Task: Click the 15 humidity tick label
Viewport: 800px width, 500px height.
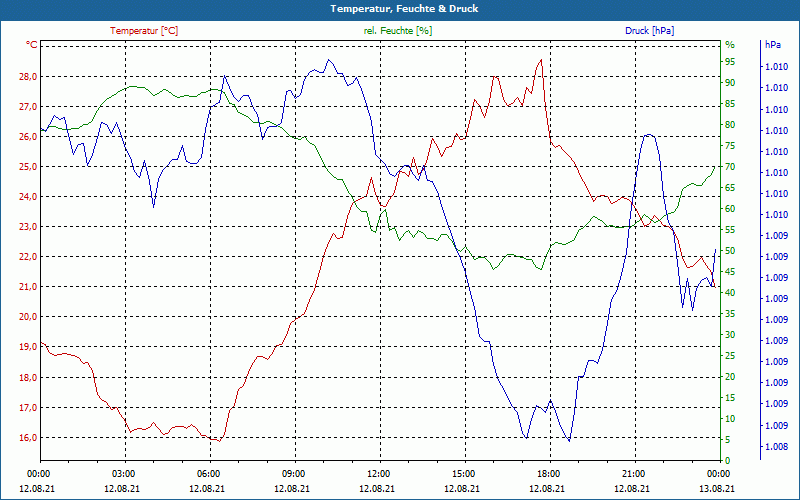Action: 730,398
